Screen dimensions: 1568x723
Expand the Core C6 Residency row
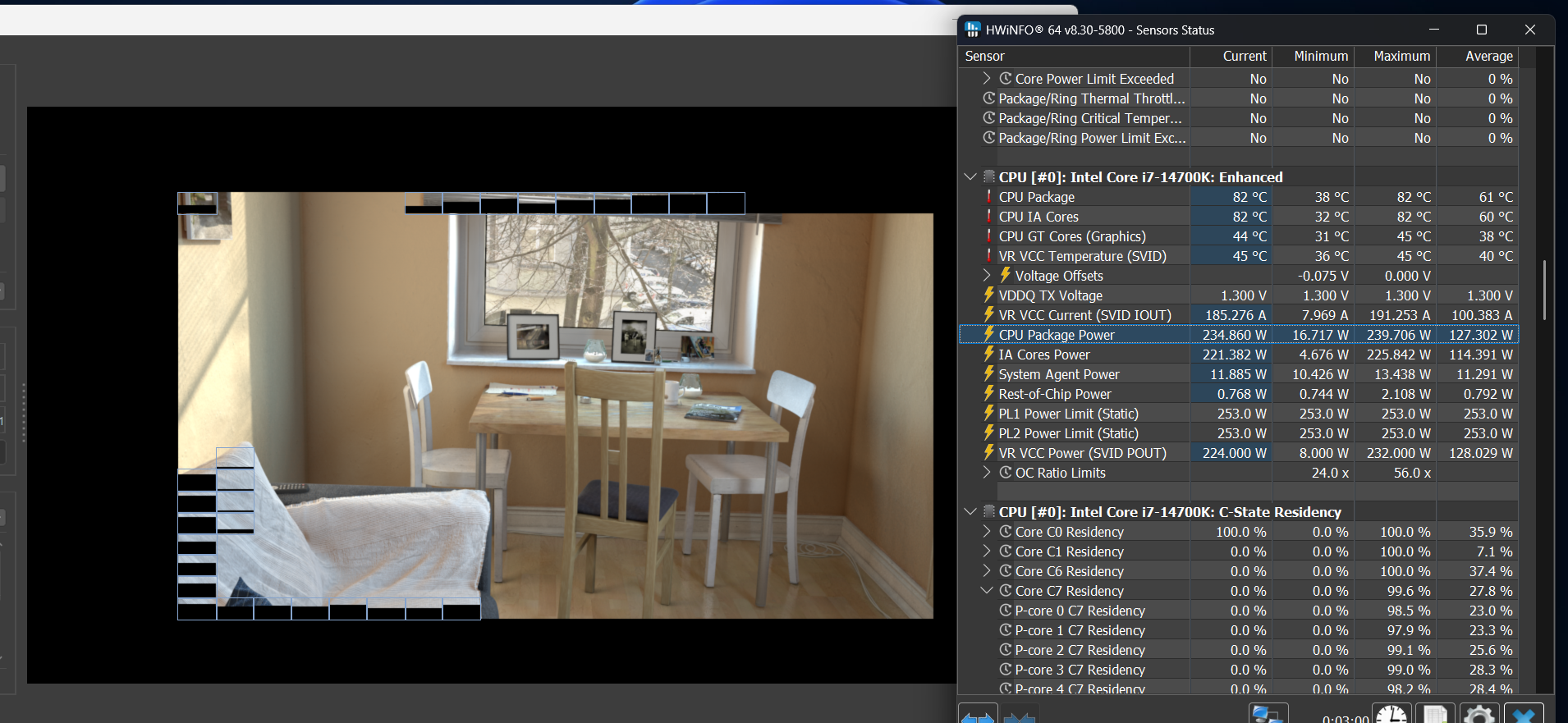(x=987, y=571)
